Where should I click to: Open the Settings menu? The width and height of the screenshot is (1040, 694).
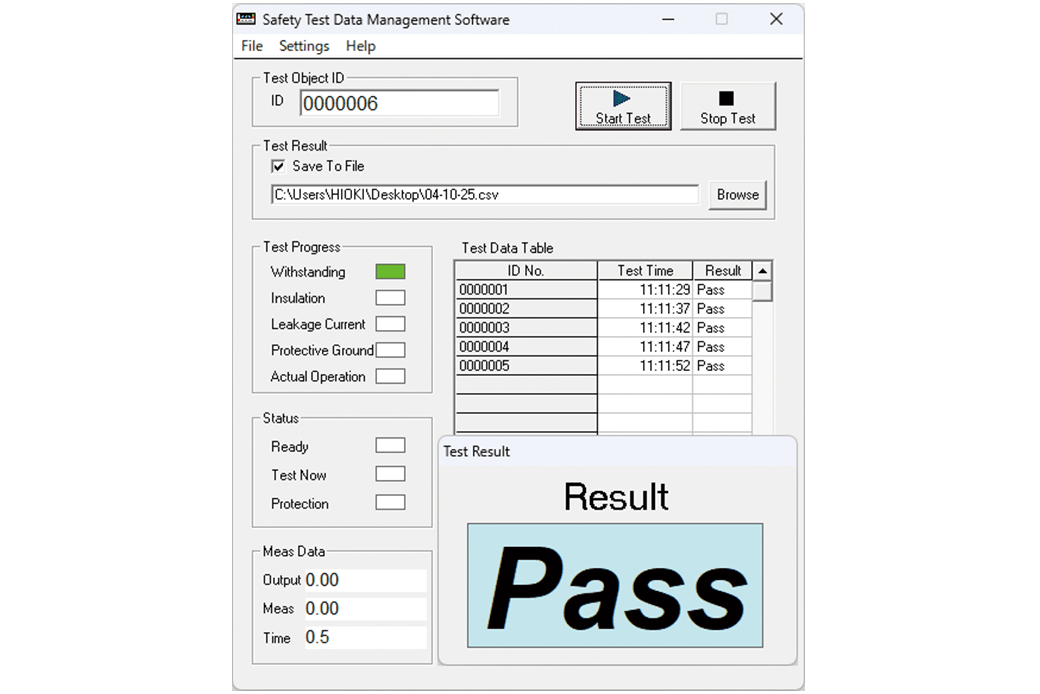pos(304,46)
